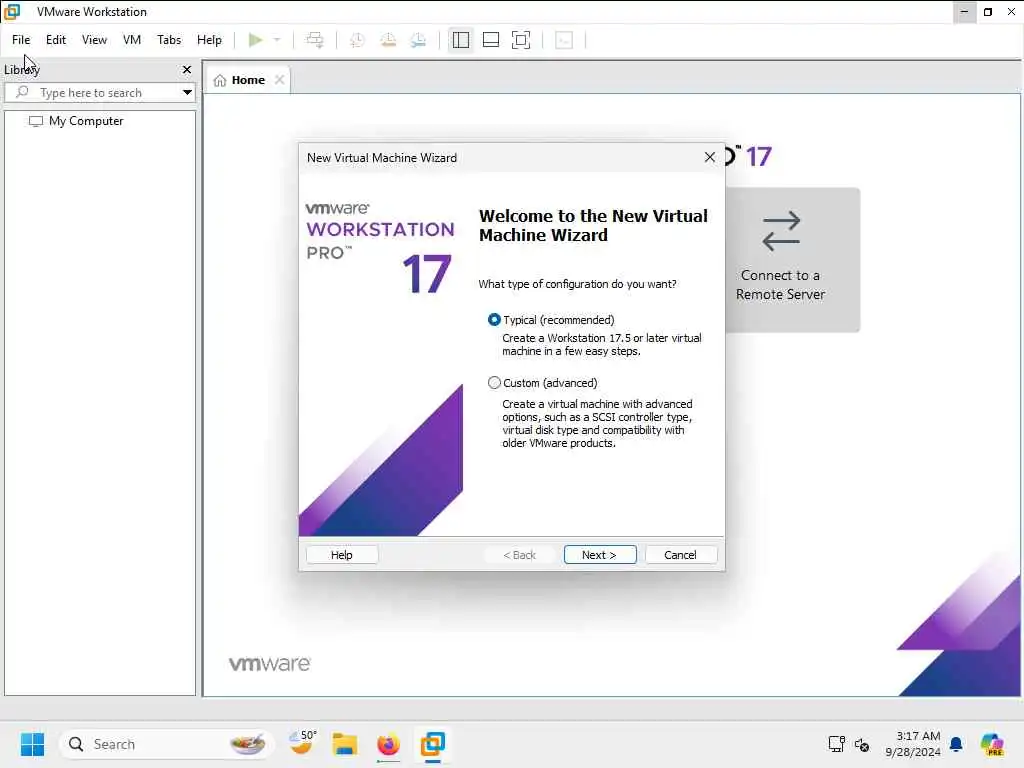1024x768 pixels.
Task: Open the View menu
Action: pos(94,40)
